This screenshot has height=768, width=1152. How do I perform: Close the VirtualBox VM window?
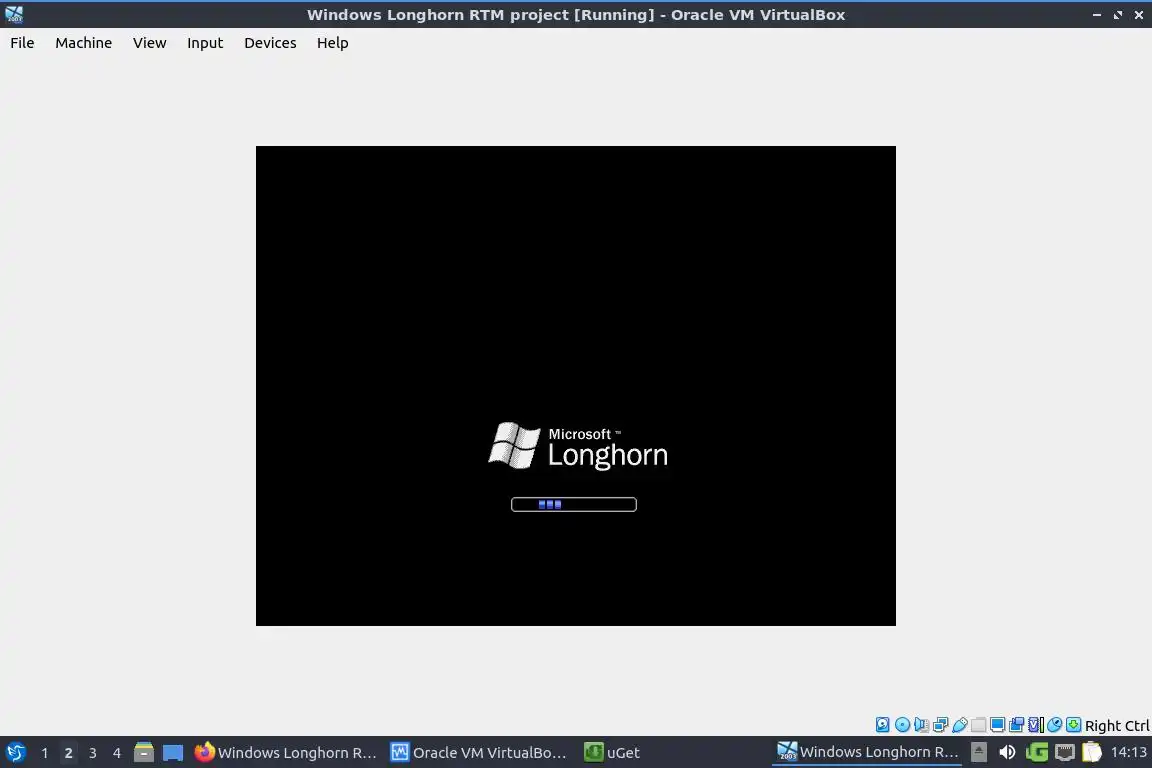1139,15
